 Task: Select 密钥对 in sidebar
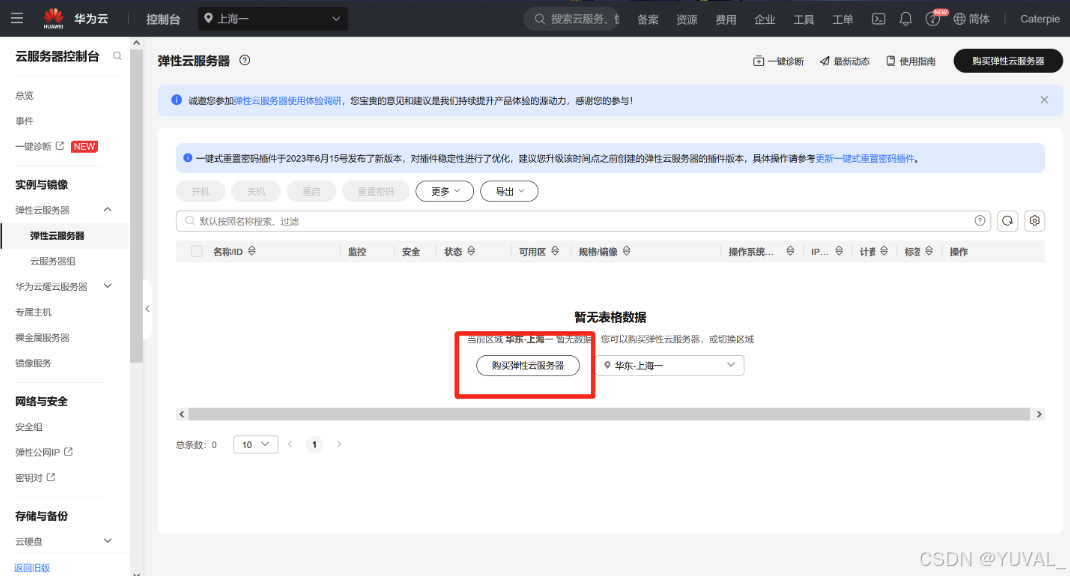click(x=29, y=478)
